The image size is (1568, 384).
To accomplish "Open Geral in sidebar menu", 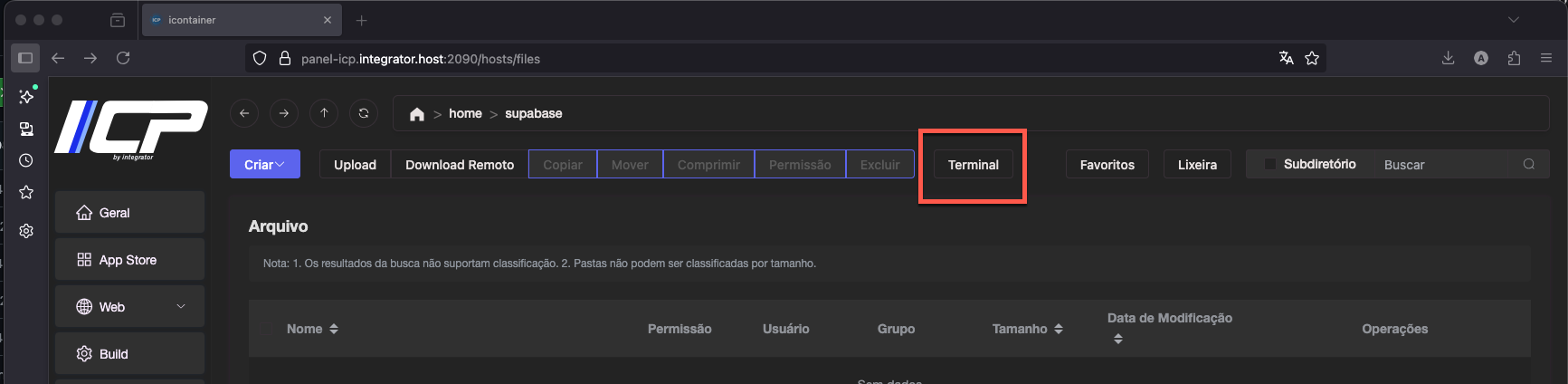I will click(129, 212).
